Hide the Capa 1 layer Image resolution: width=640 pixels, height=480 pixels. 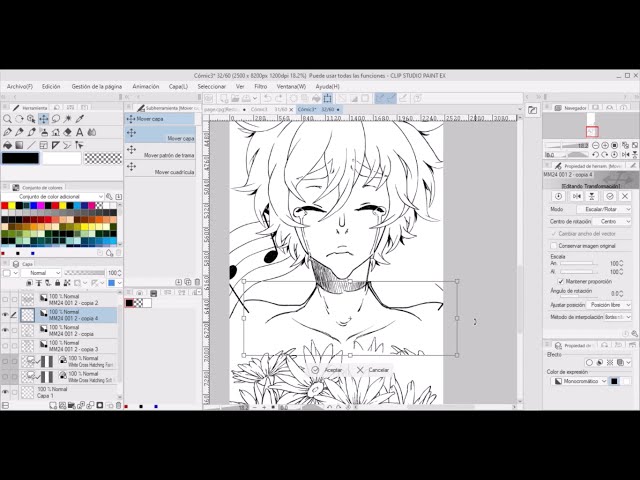tap(5, 392)
